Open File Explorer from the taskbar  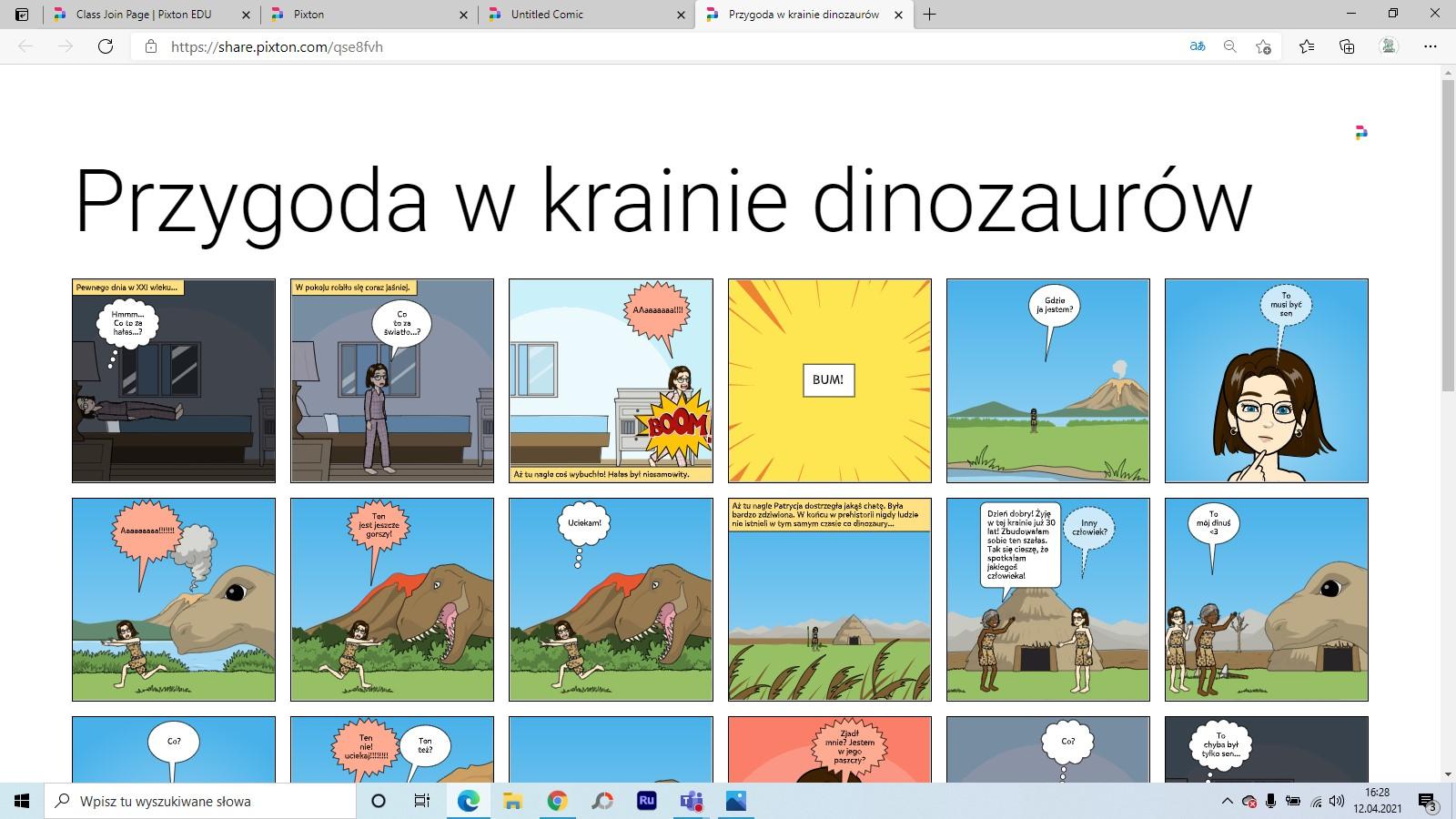[512, 801]
